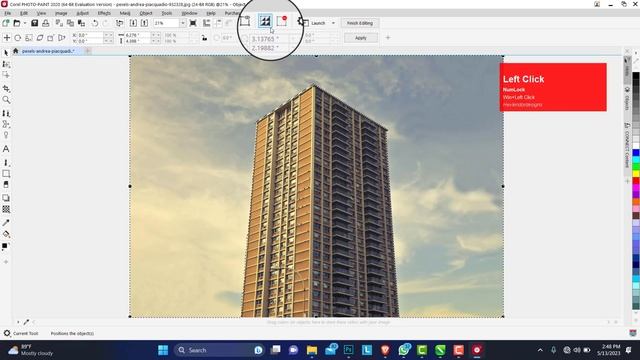Click the Finish Editing button

point(360,23)
